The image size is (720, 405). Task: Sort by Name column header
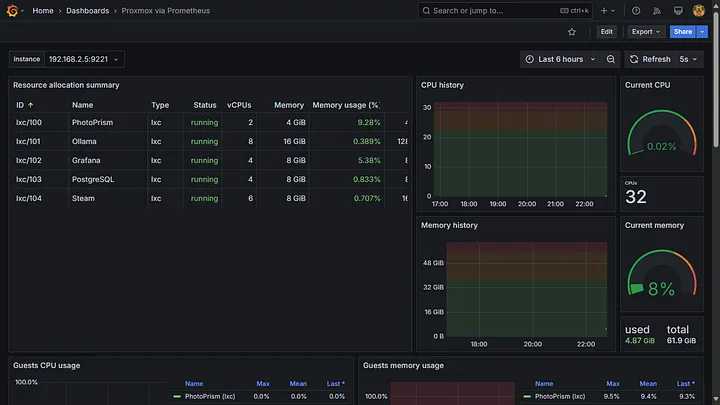tap(82, 105)
